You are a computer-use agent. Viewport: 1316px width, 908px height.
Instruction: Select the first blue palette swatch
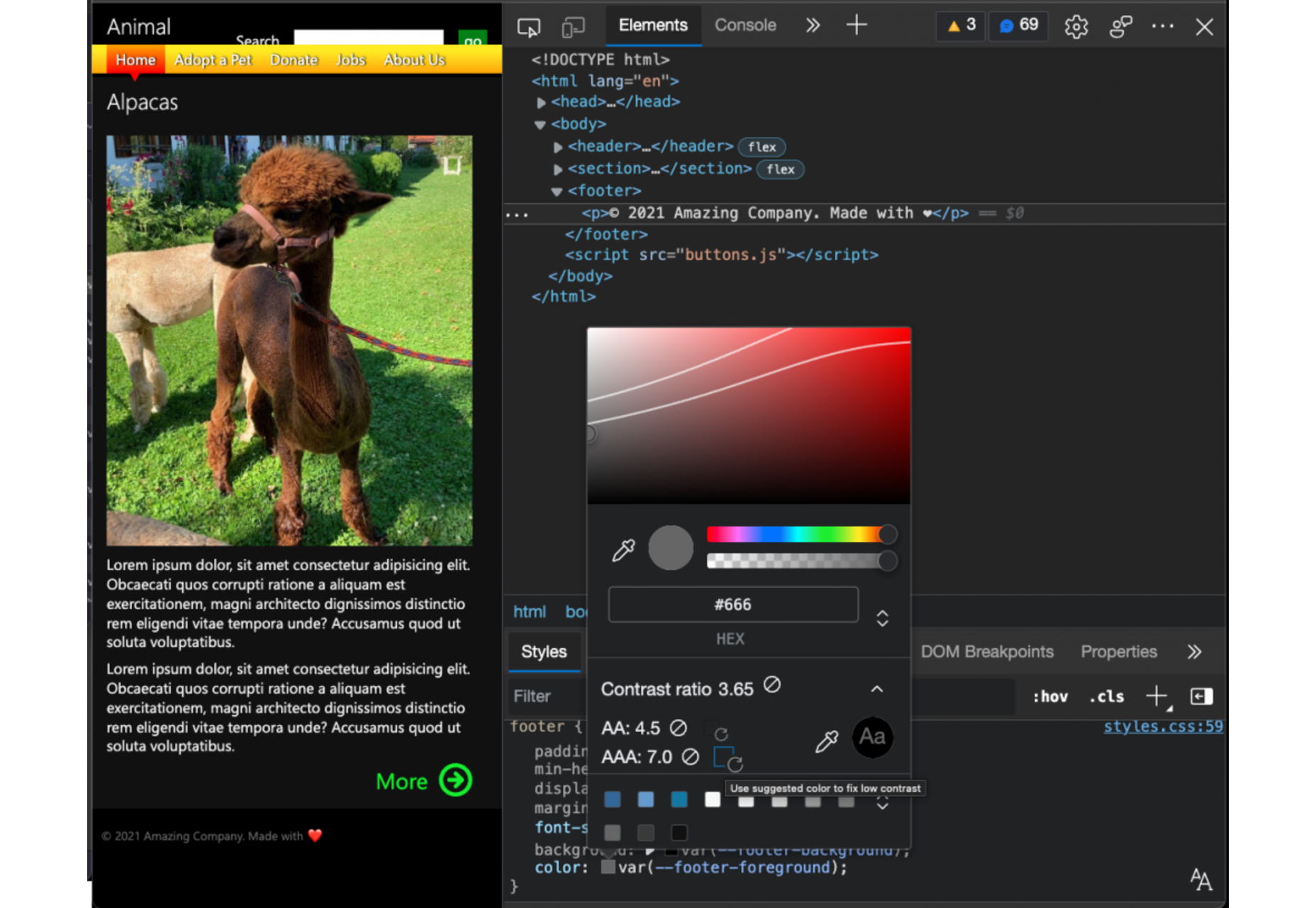pos(613,799)
